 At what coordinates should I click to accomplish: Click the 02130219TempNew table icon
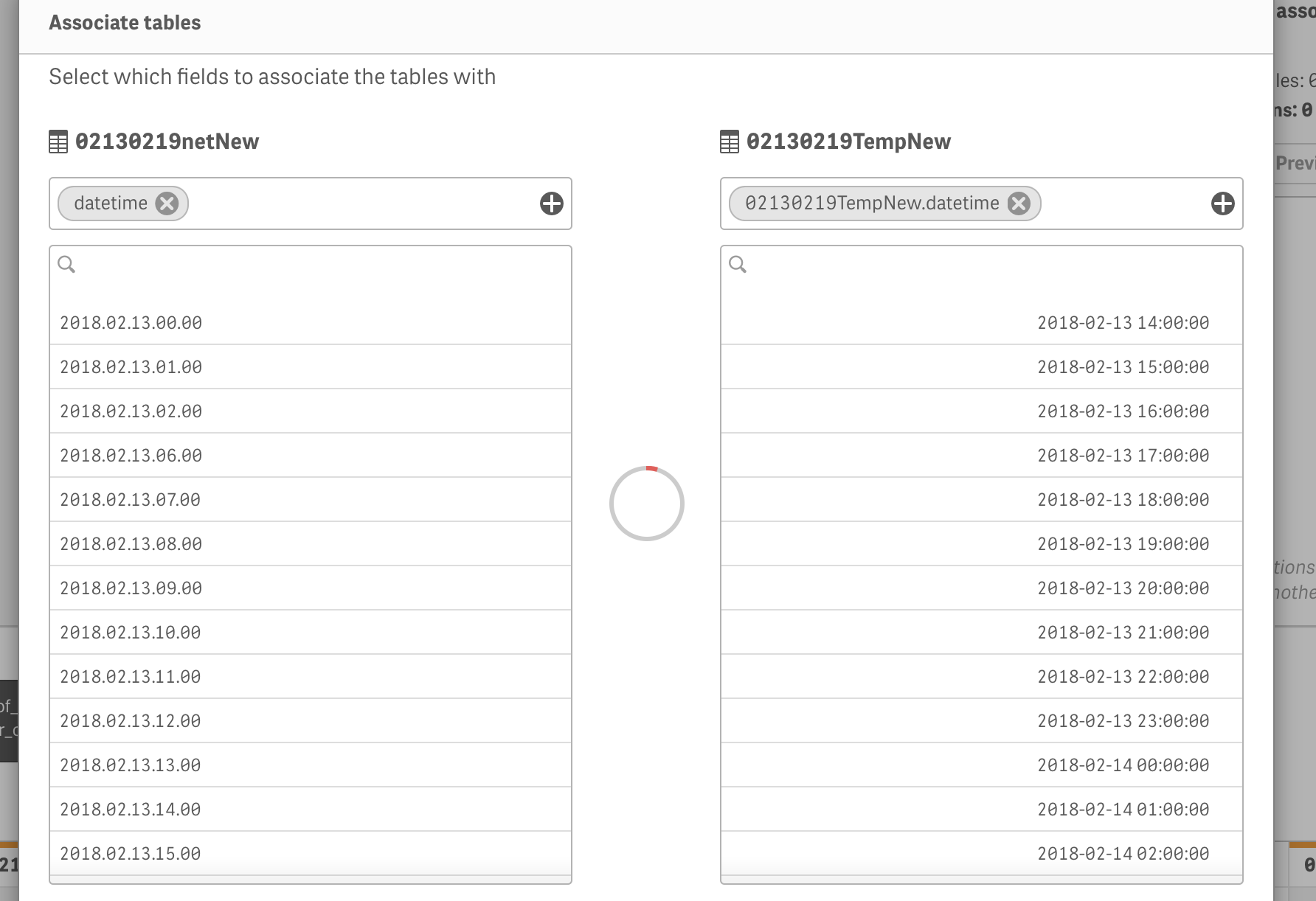(730, 142)
